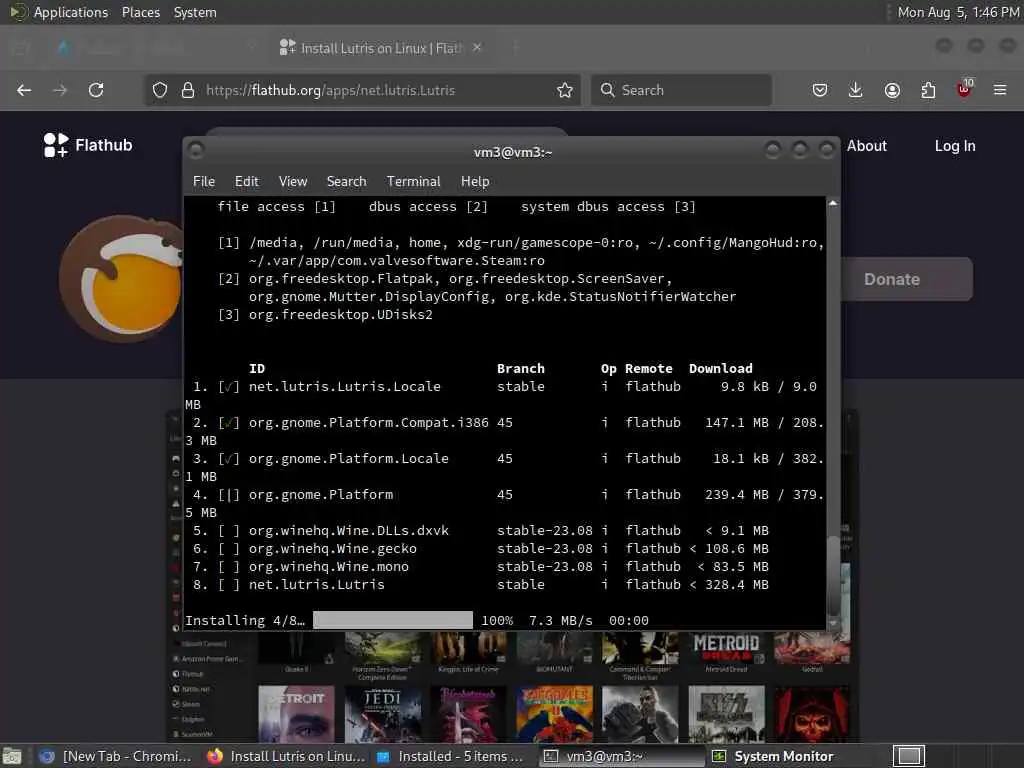Viewport: 1024px width, 768px height.
Task: Click the terminal installing progress bar
Action: click(392, 620)
